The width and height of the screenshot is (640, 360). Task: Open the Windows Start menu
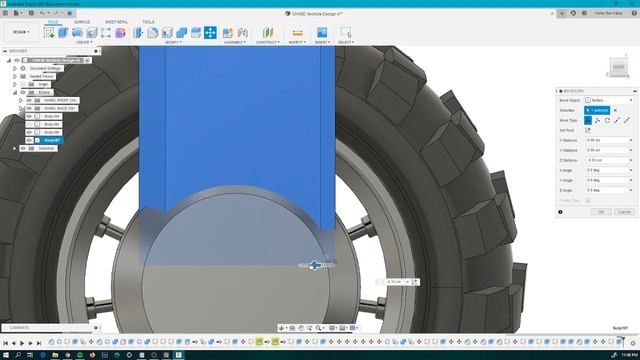[x=6, y=355]
